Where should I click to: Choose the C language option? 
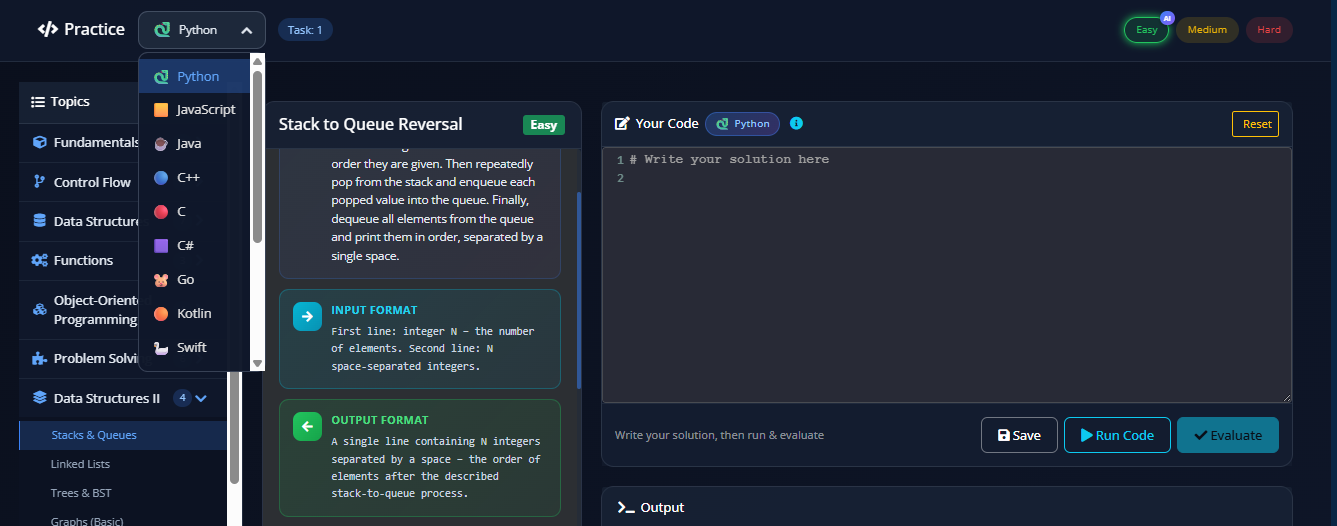click(x=195, y=212)
